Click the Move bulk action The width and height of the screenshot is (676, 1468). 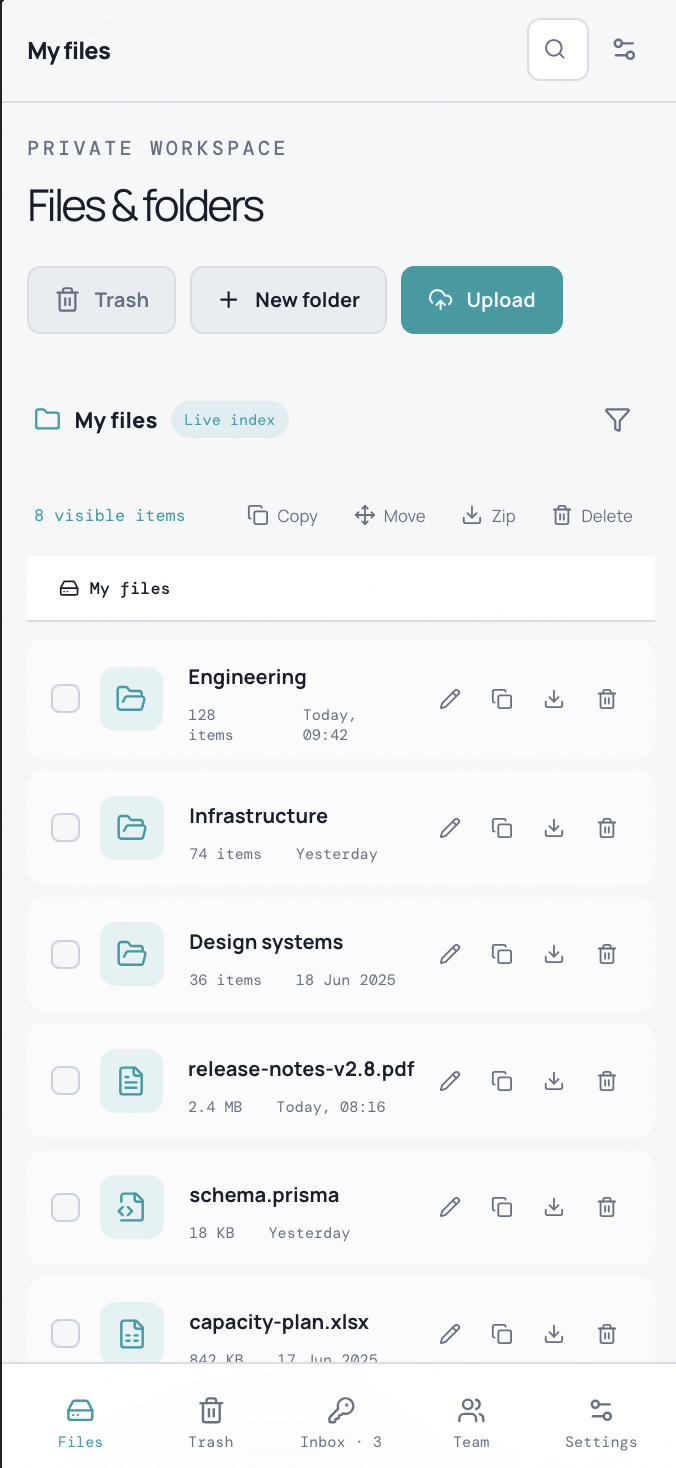tap(390, 516)
